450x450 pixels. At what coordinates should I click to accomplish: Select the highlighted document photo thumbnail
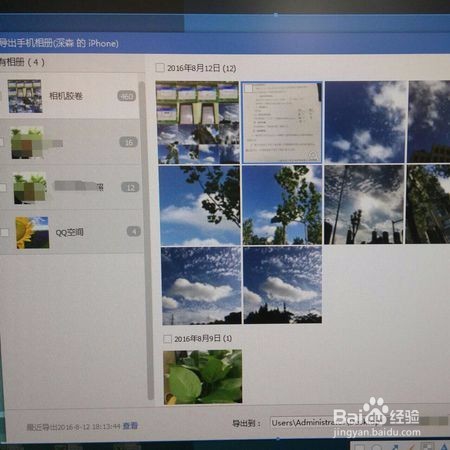(282, 122)
